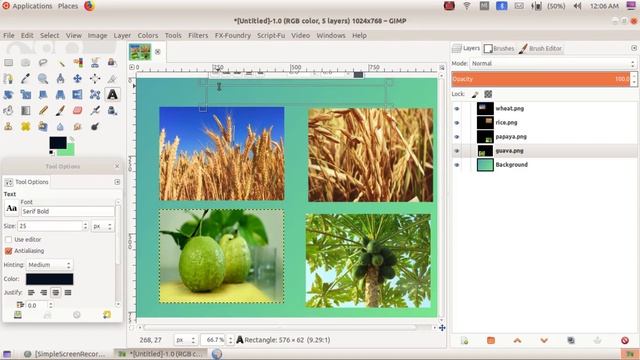Disable the Antialiasing checkbox

tap(8, 251)
